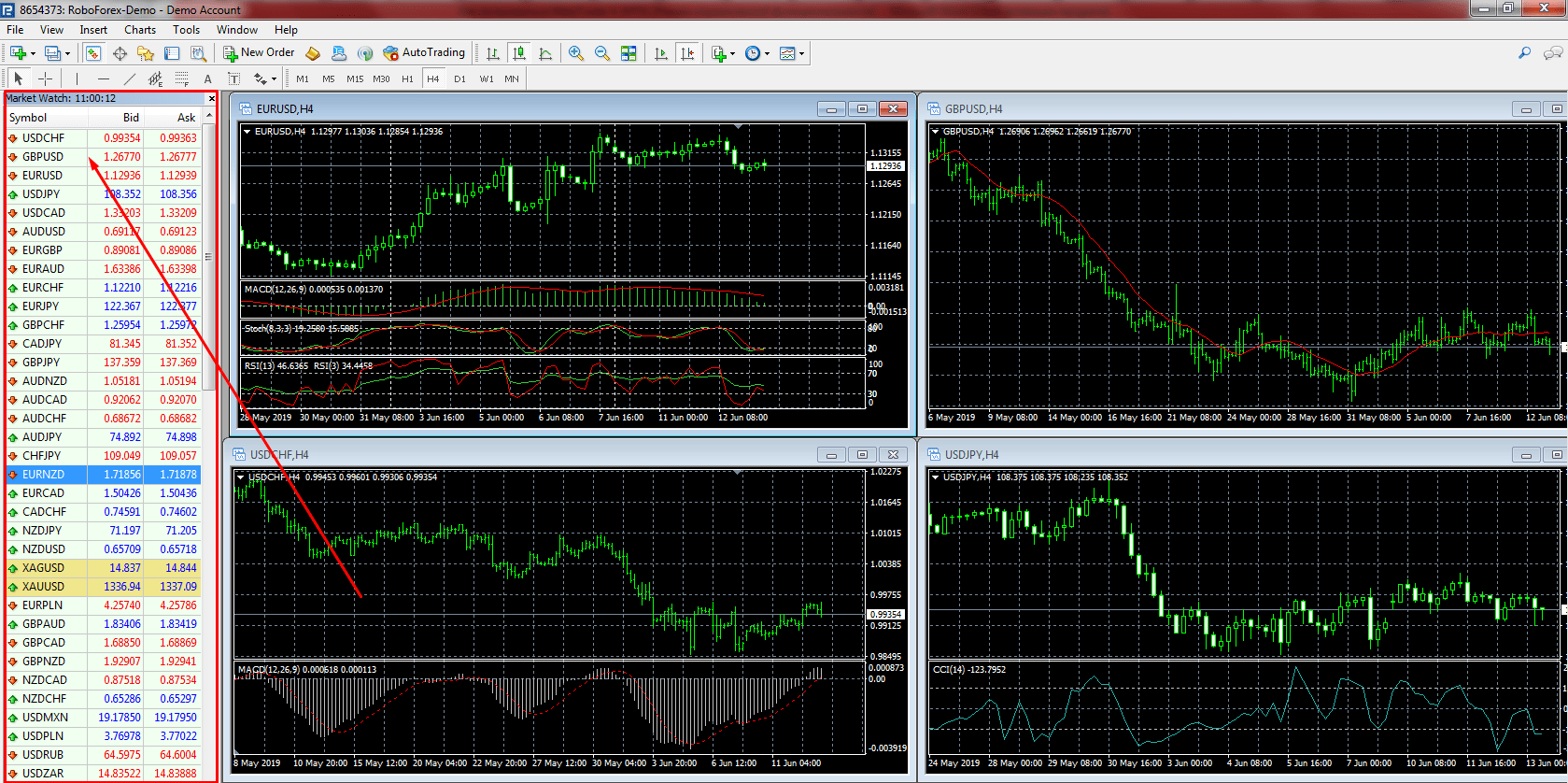Launch the Strategy Tester
1568x783 pixels.
click(x=198, y=53)
